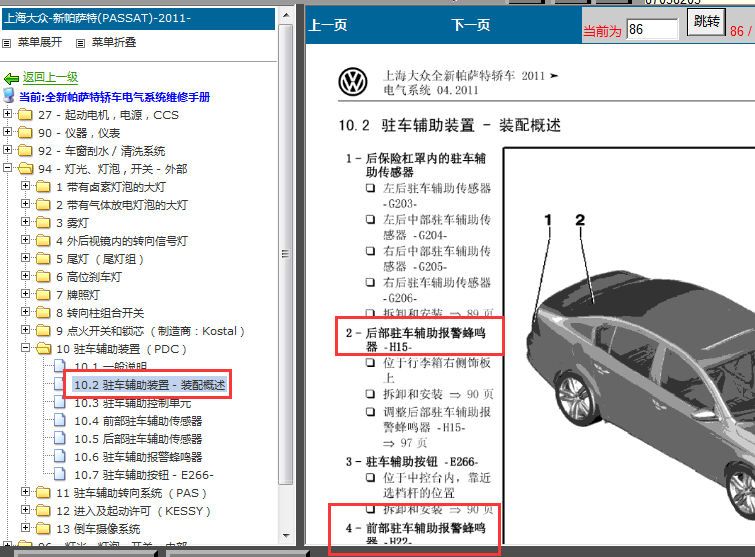The image size is (755, 557).
Task: Click the Volkswagen logo in document
Action: 352,82
